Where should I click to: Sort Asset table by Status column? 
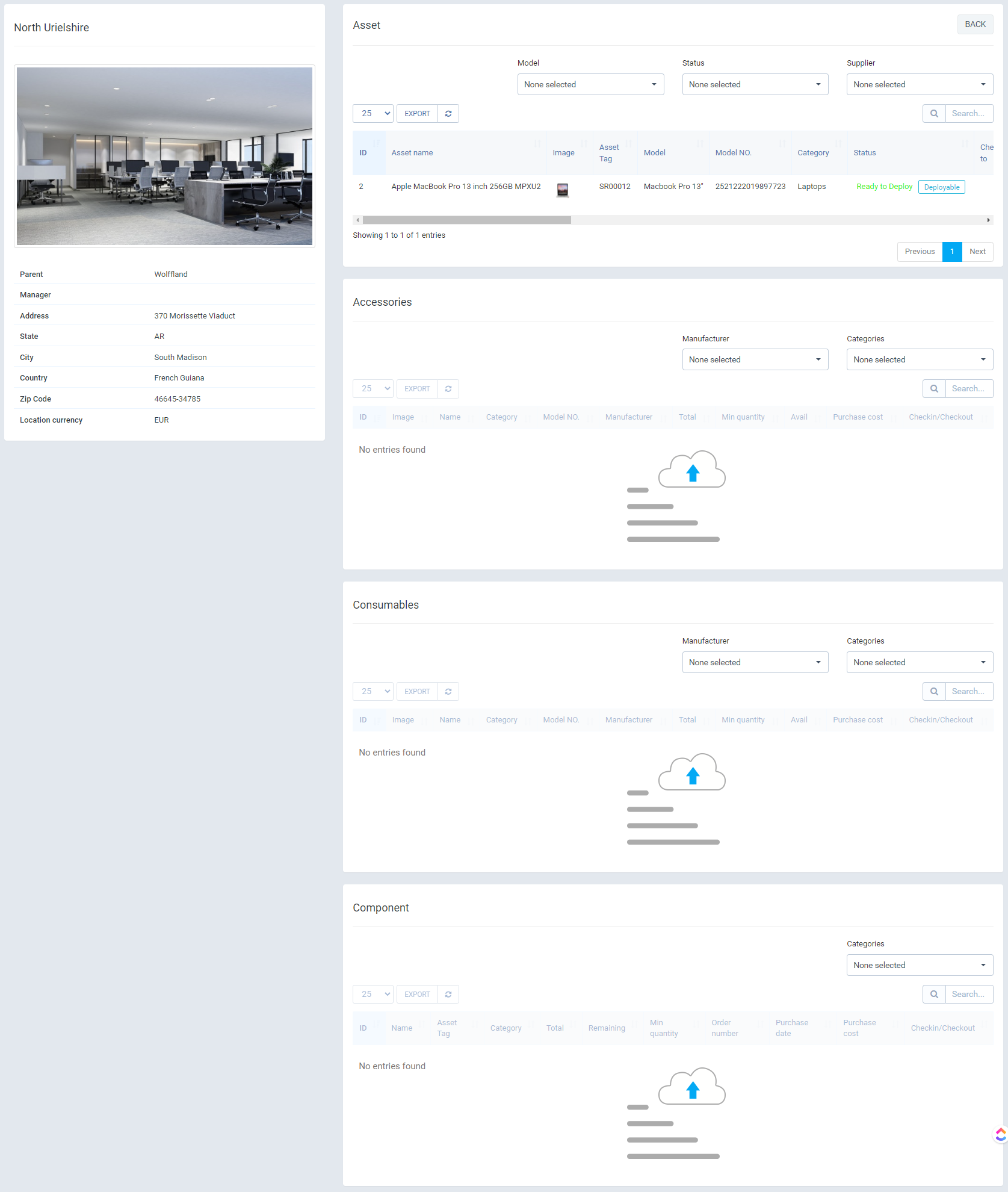tap(911, 153)
